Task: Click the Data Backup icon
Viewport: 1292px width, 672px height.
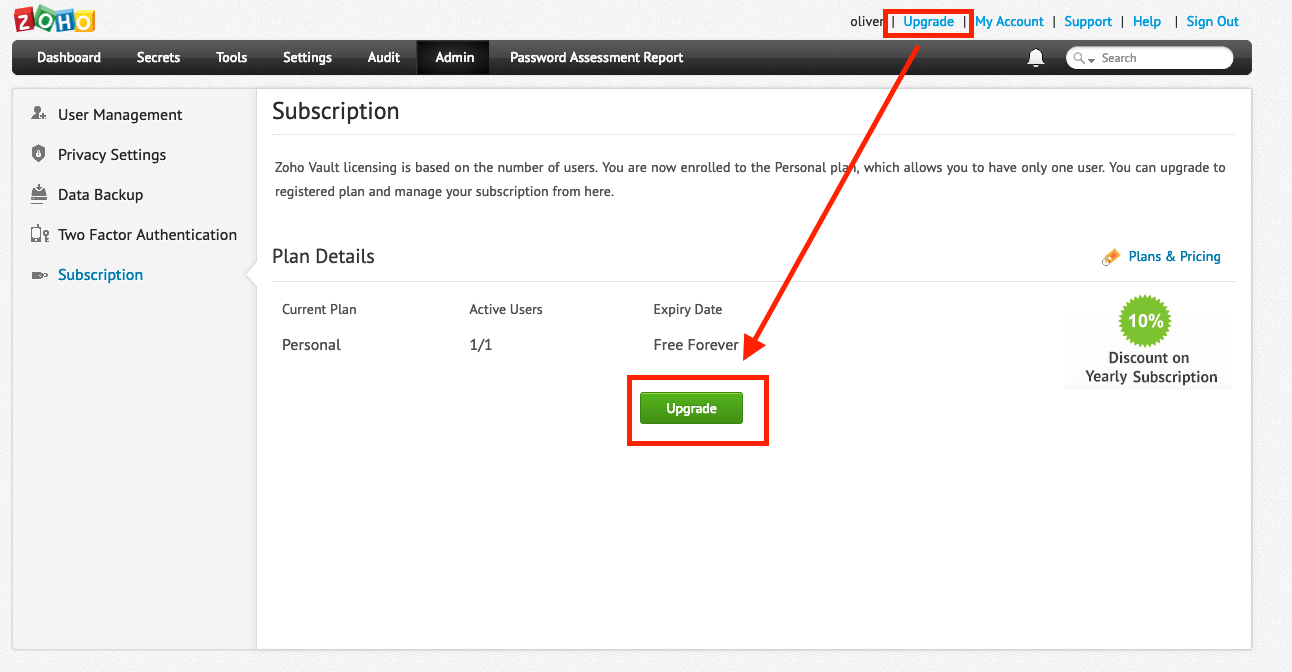Action: (x=39, y=194)
